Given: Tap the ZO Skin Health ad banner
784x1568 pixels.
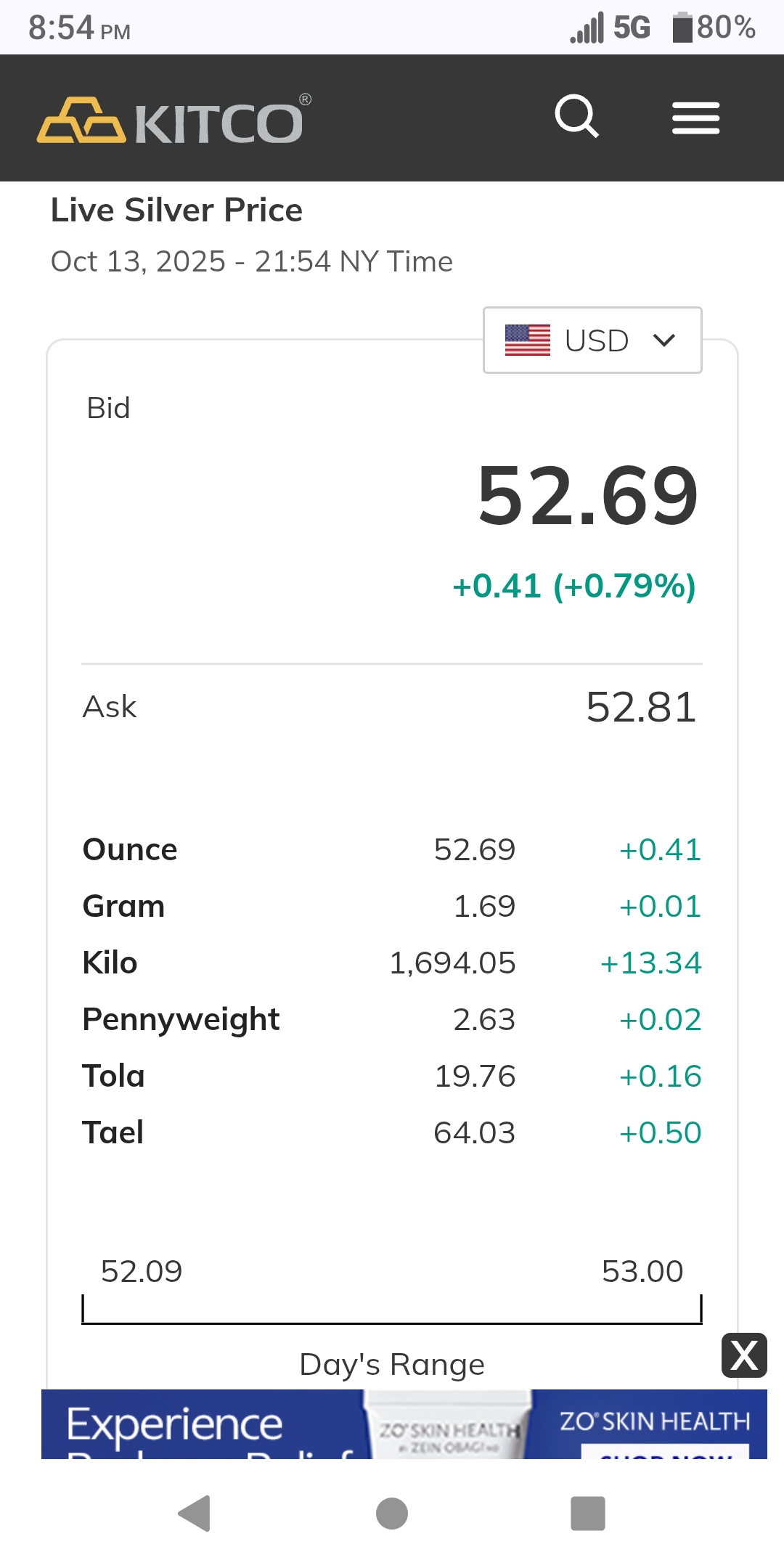Looking at the screenshot, I should pos(404,1424).
